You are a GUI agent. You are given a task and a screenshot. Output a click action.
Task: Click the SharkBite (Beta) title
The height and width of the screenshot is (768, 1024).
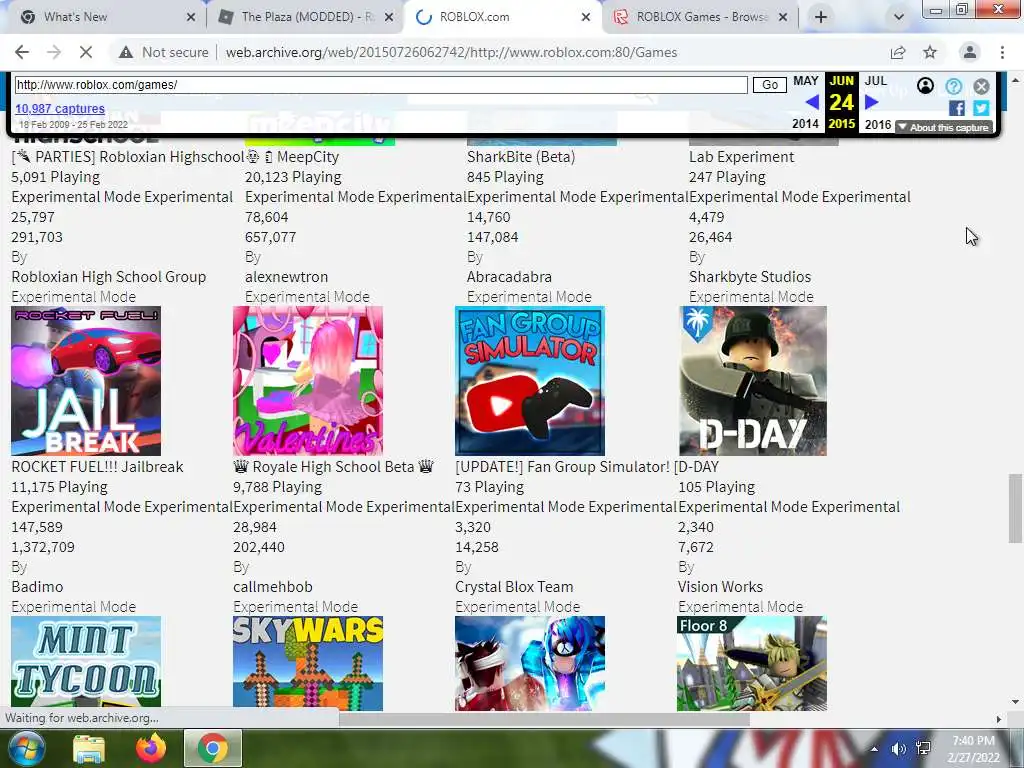click(x=521, y=157)
